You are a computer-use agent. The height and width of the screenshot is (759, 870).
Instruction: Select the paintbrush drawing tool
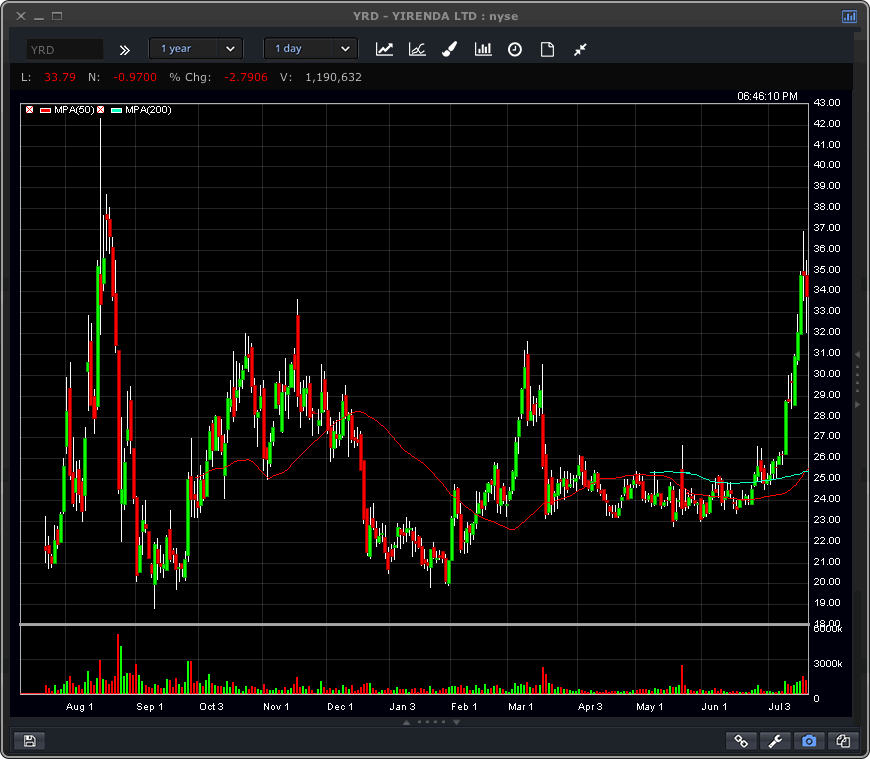(x=450, y=49)
